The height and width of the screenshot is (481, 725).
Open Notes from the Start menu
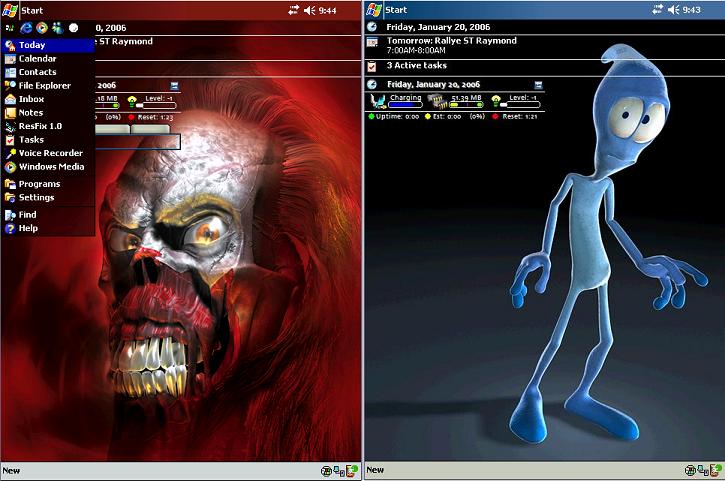(48, 112)
